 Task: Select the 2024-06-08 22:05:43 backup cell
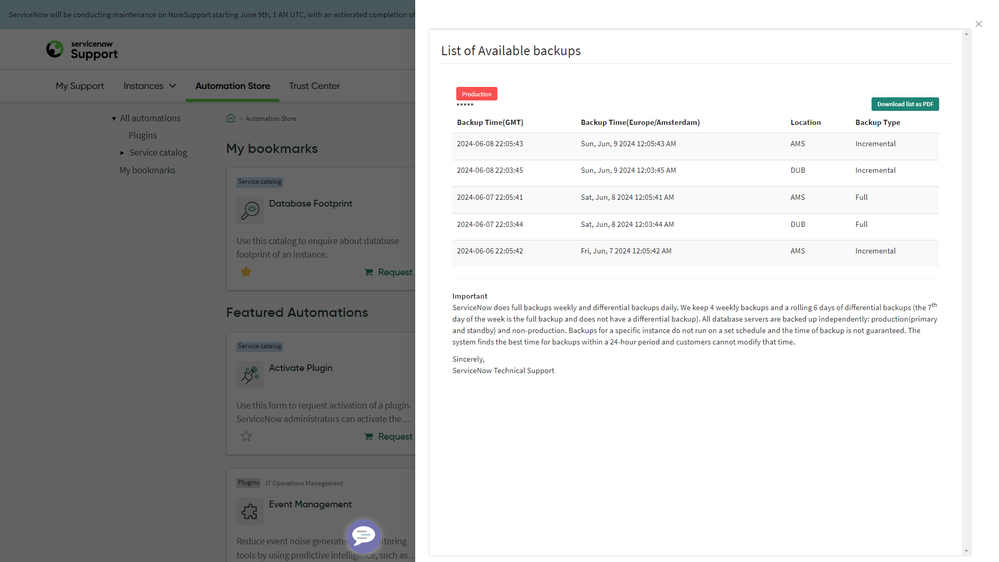[490, 144]
